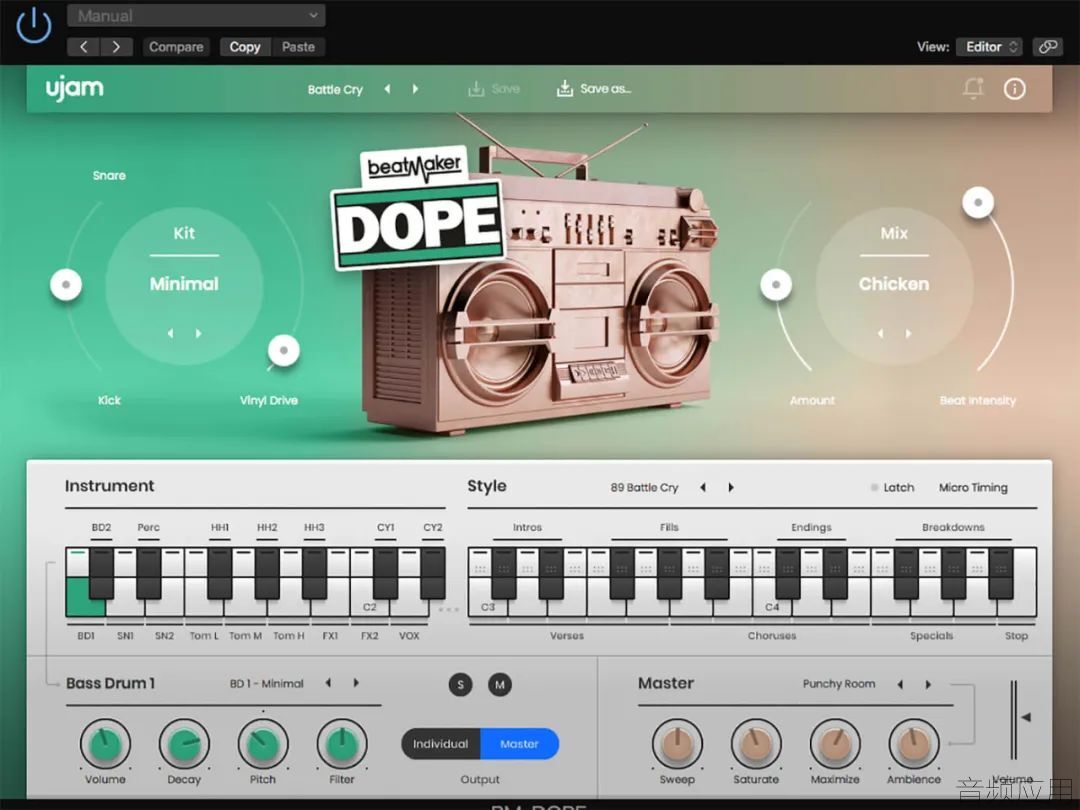This screenshot has width=1080, height=810.
Task: Click the C3 key on Style keyboard
Action: tap(487, 599)
